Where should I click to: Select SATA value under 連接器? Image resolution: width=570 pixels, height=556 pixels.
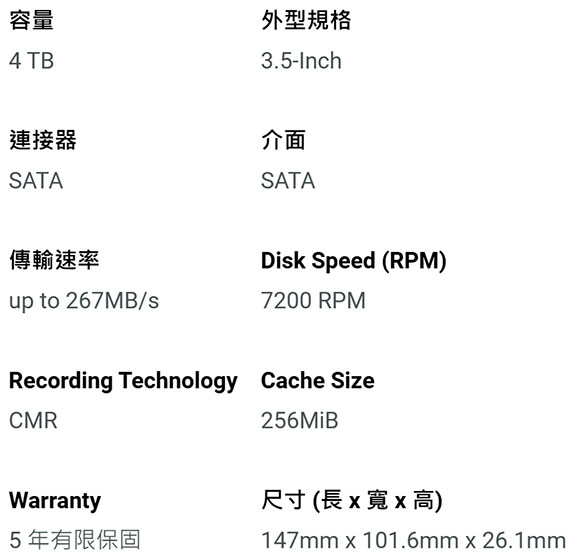[x=36, y=181]
